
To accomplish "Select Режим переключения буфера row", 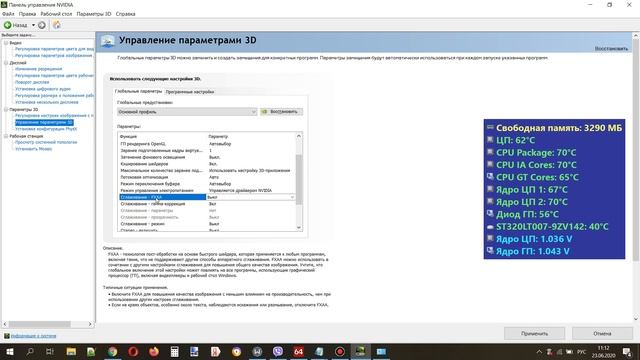I will (x=207, y=184).
